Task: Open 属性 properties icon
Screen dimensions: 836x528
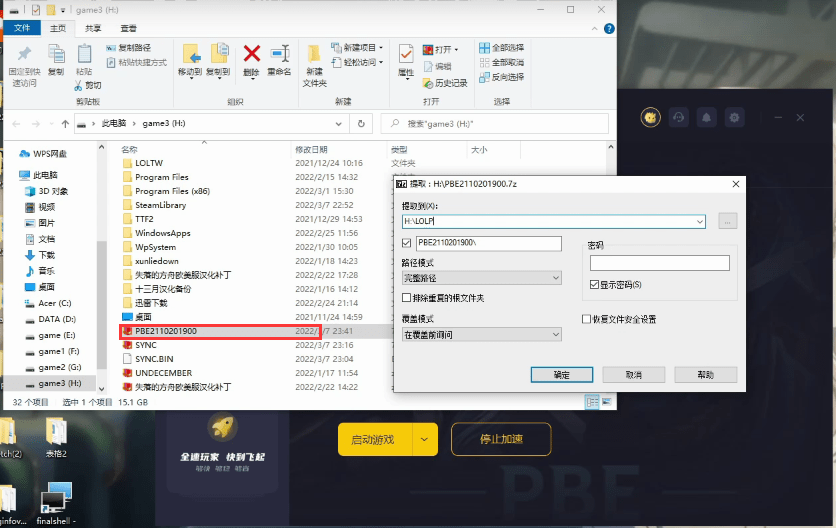Action: point(406,54)
